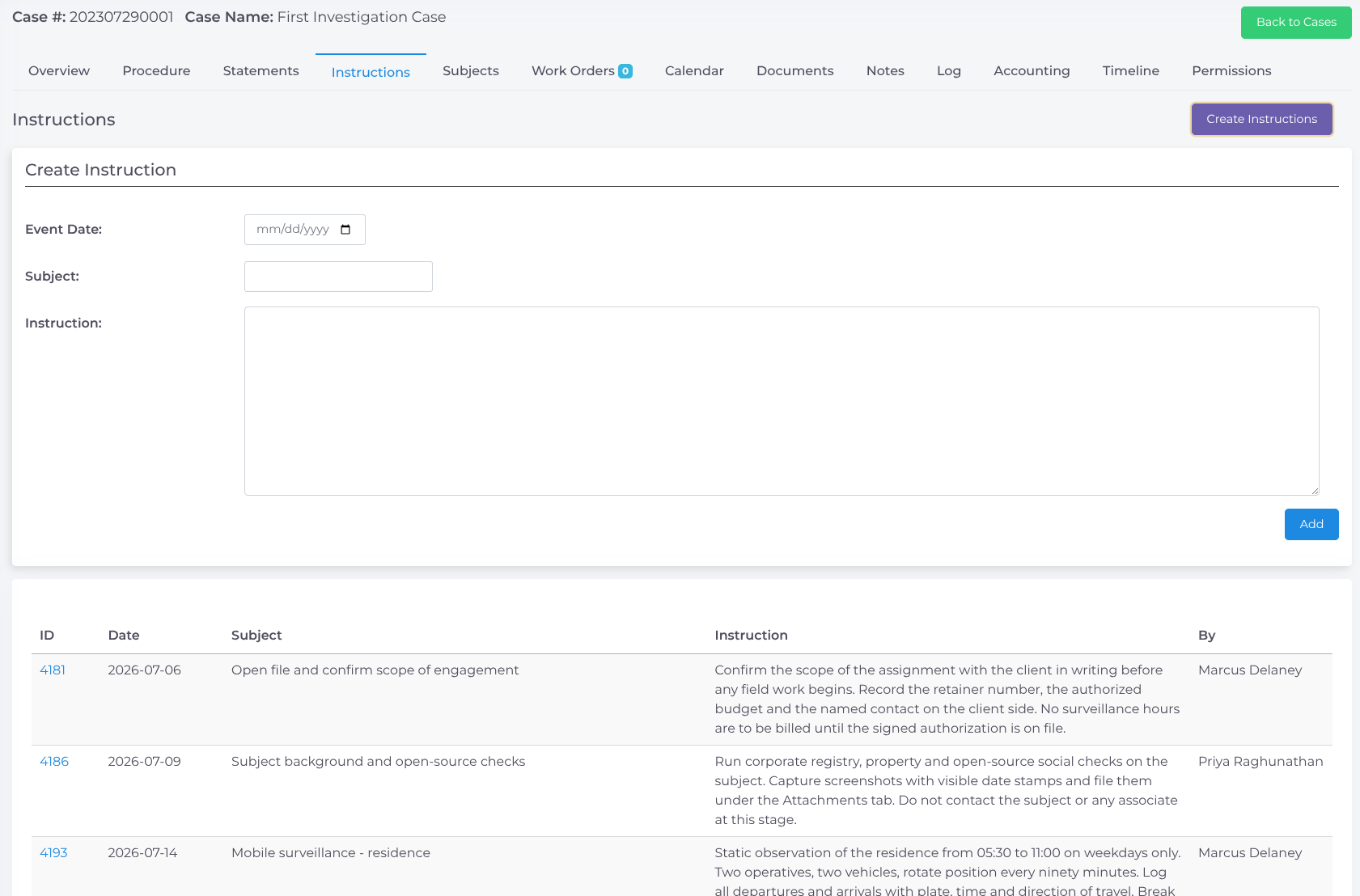The image size is (1360, 896).
Task: Open the Accounting tab
Action: (1032, 71)
